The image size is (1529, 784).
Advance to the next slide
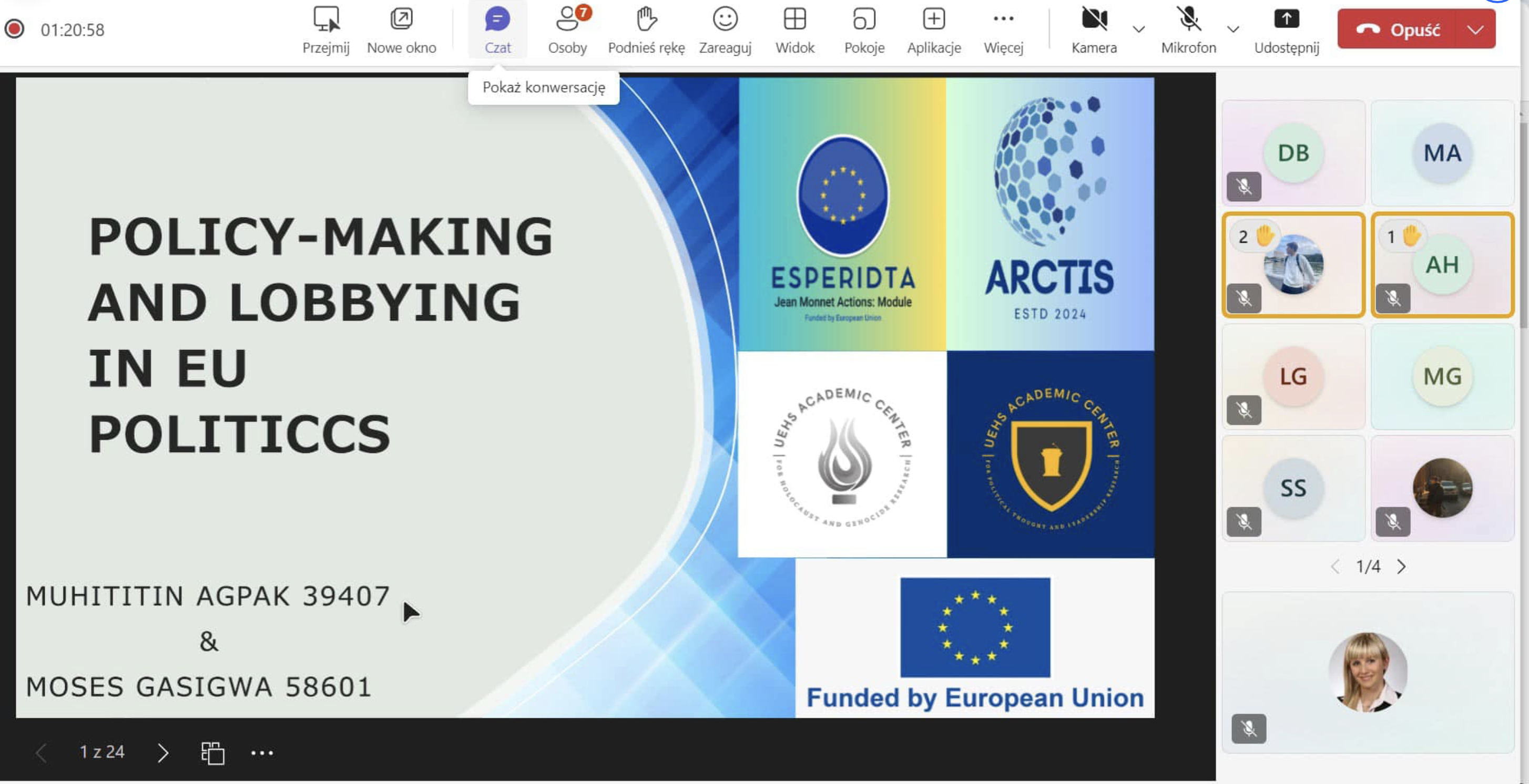[162, 752]
